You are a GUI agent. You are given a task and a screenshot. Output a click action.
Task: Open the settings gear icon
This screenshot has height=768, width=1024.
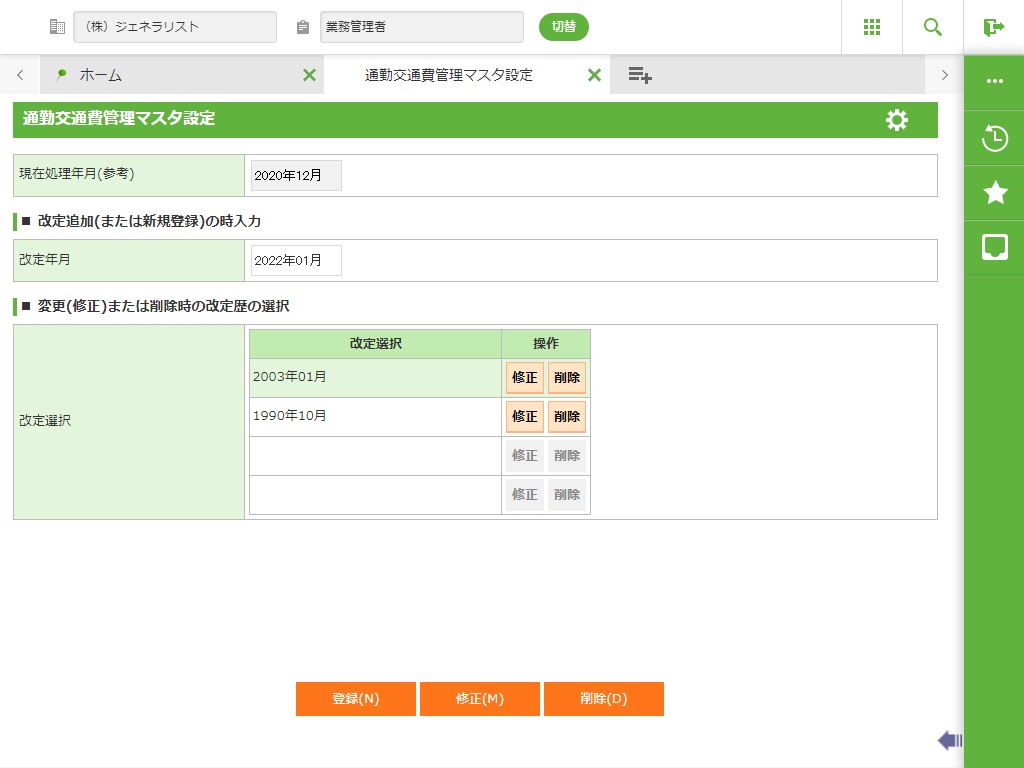point(897,120)
